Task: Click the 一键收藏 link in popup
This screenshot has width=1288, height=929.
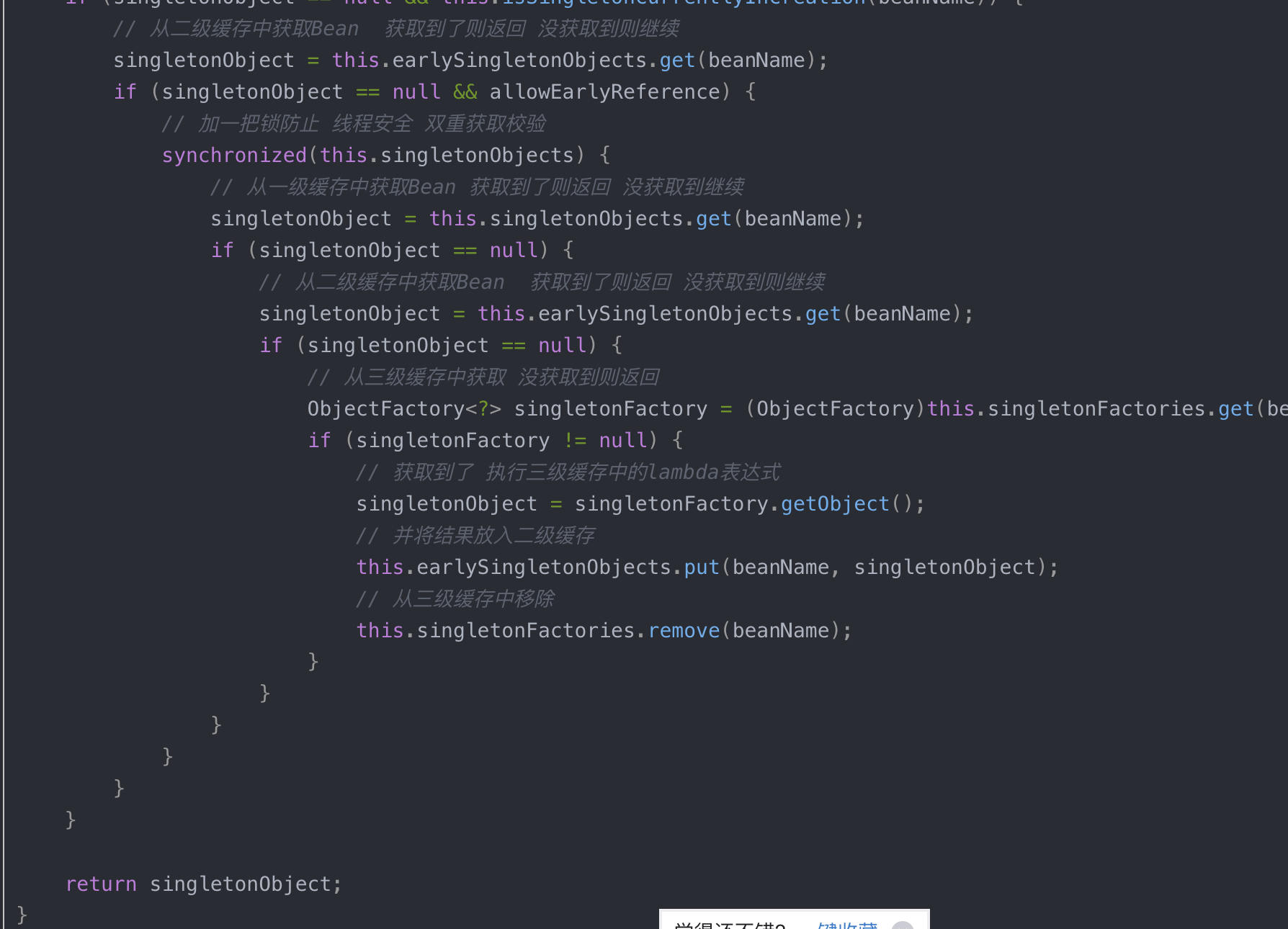Action: [847, 925]
